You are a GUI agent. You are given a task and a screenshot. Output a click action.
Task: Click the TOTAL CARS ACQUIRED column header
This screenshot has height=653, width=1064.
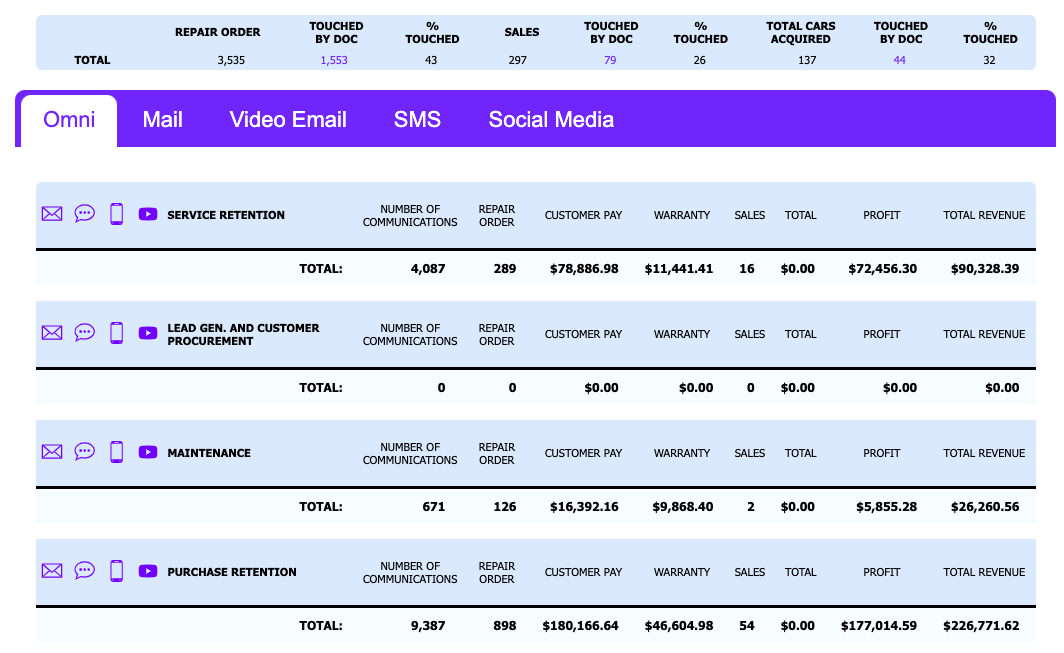(801, 33)
